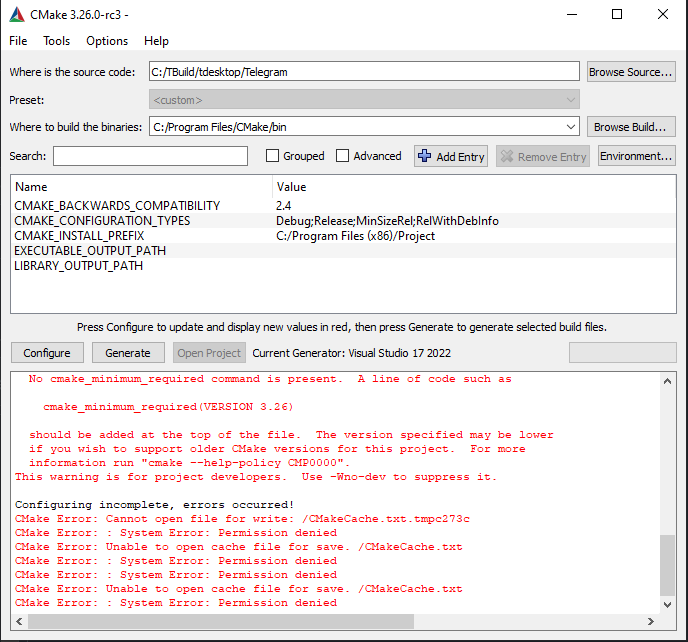
Task: Click the Browse Build button
Action: [631, 127]
